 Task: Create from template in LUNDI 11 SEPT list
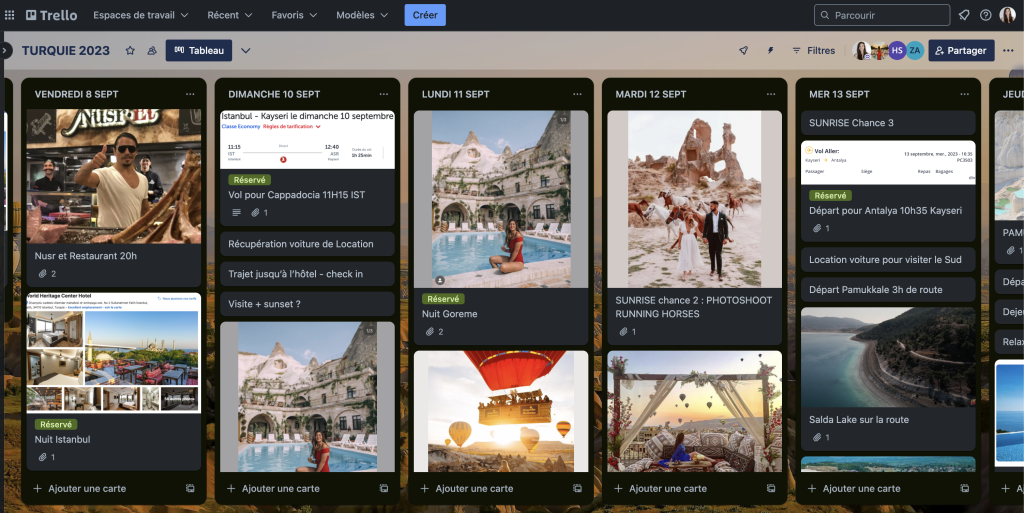(577, 488)
